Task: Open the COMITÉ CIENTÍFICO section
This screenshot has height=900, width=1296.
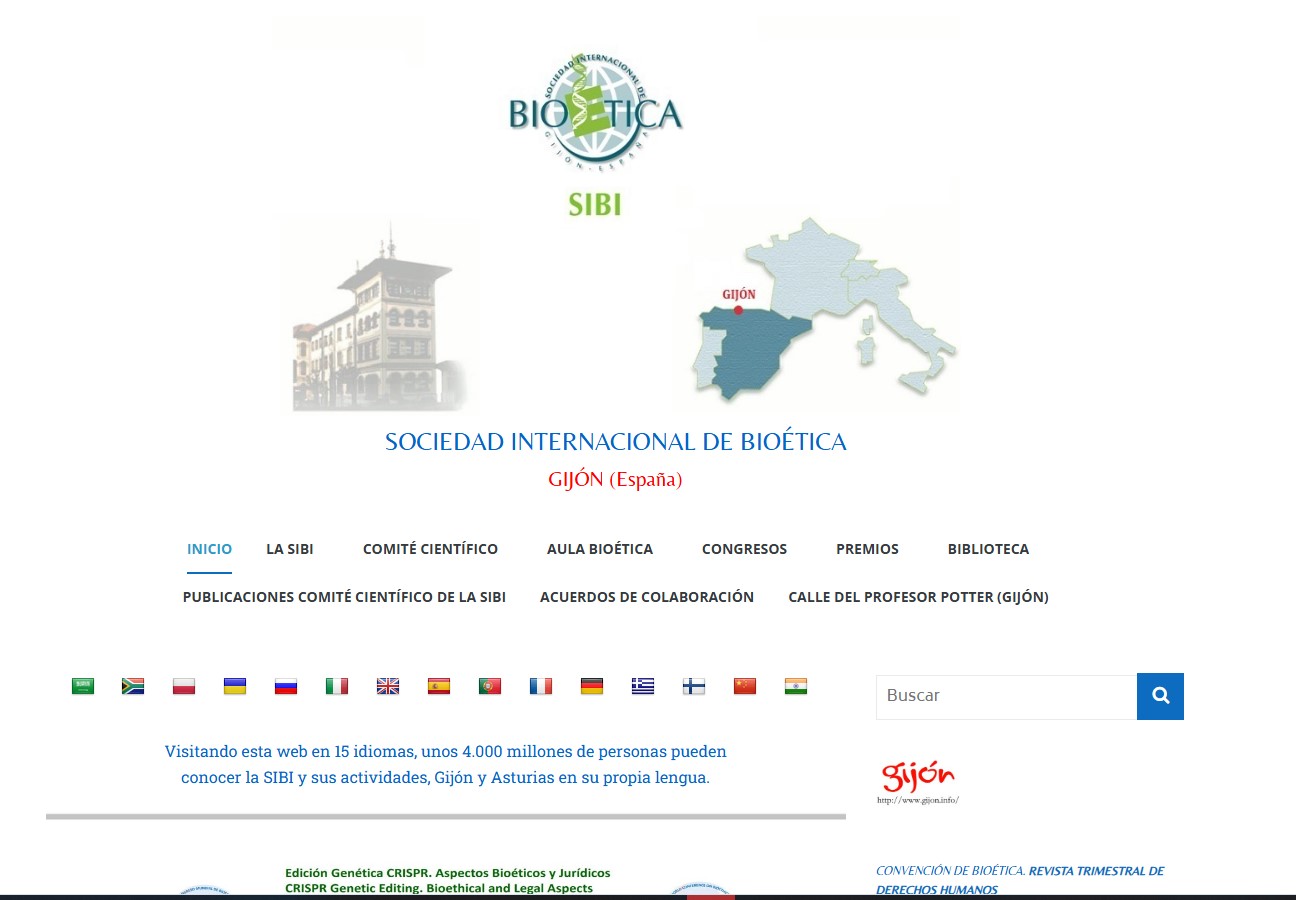Action: point(430,548)
